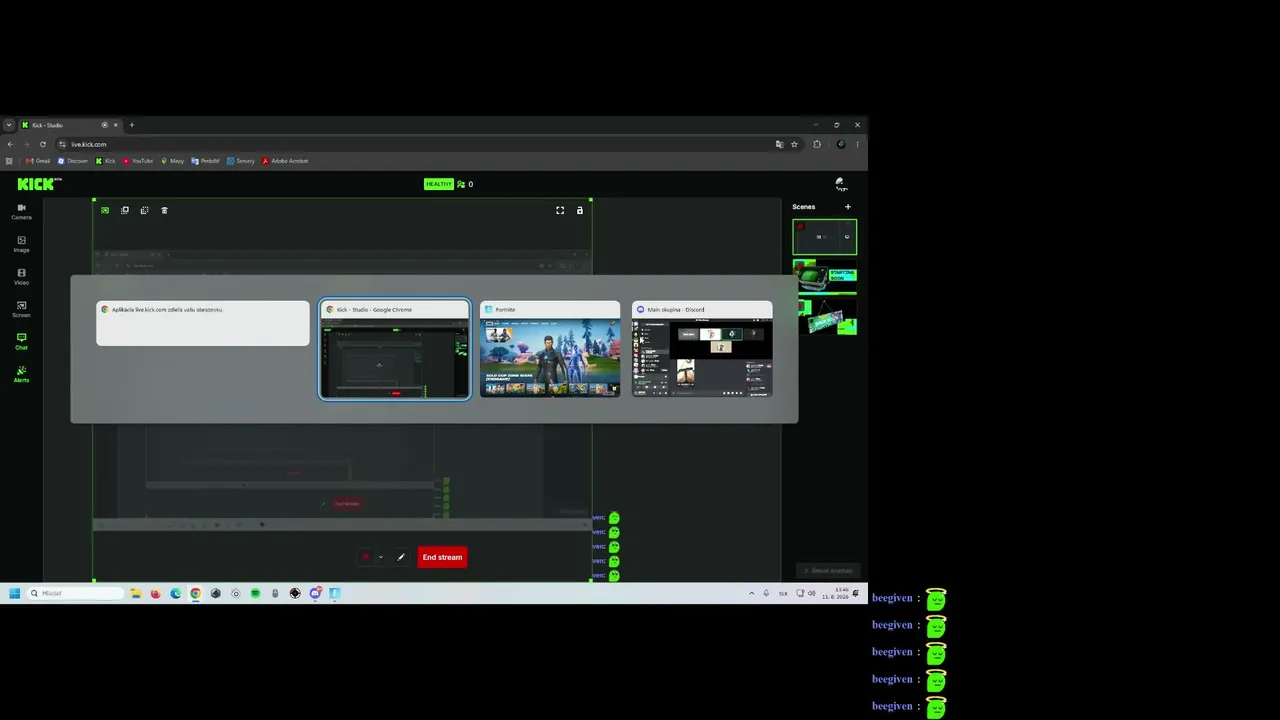Open the Screen share source in sidebar
This screenshot has height=720, width=1280.
click(21, 309)
